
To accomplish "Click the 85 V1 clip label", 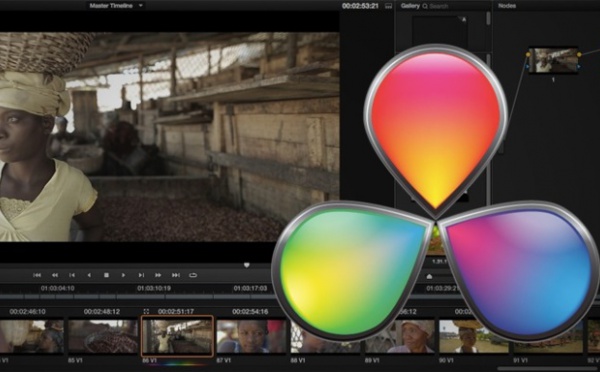I will pyautogui.click(x=75, y=360).
